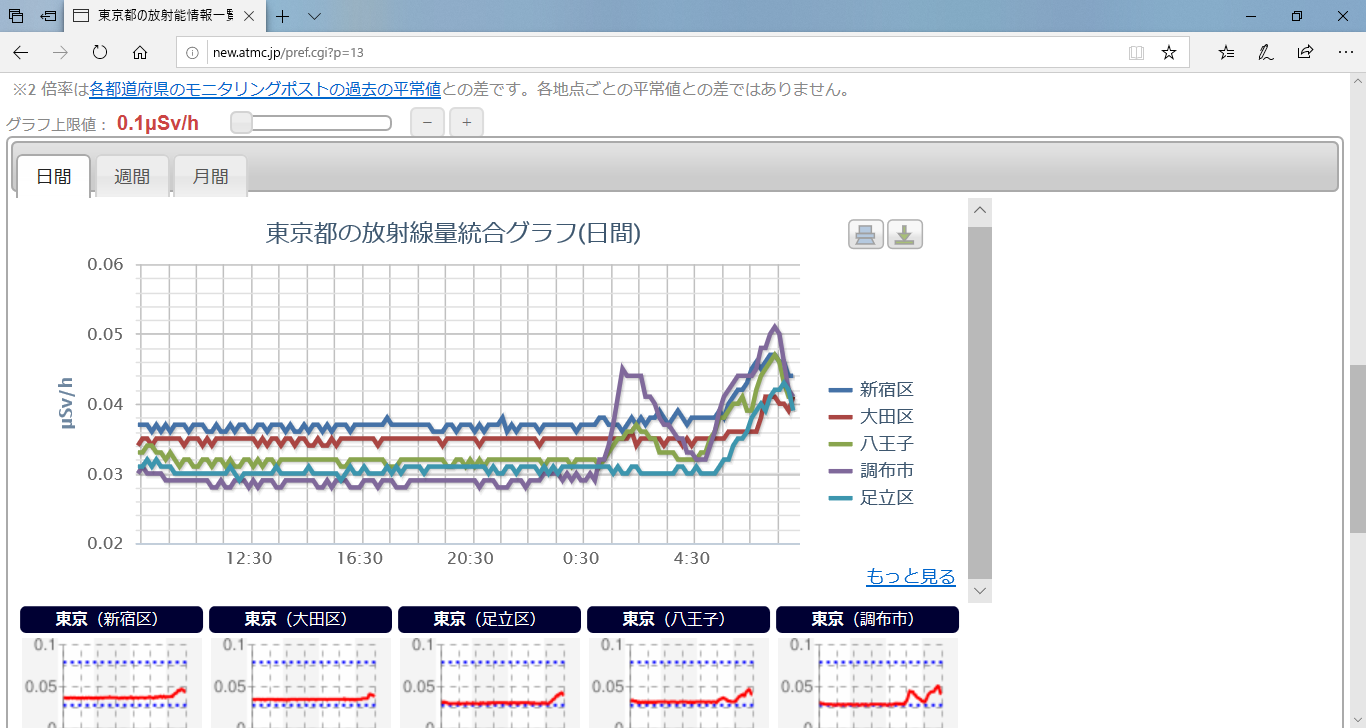Click the browser Forward arrow
Viewport: 1366px width, 728px height.
60,52
